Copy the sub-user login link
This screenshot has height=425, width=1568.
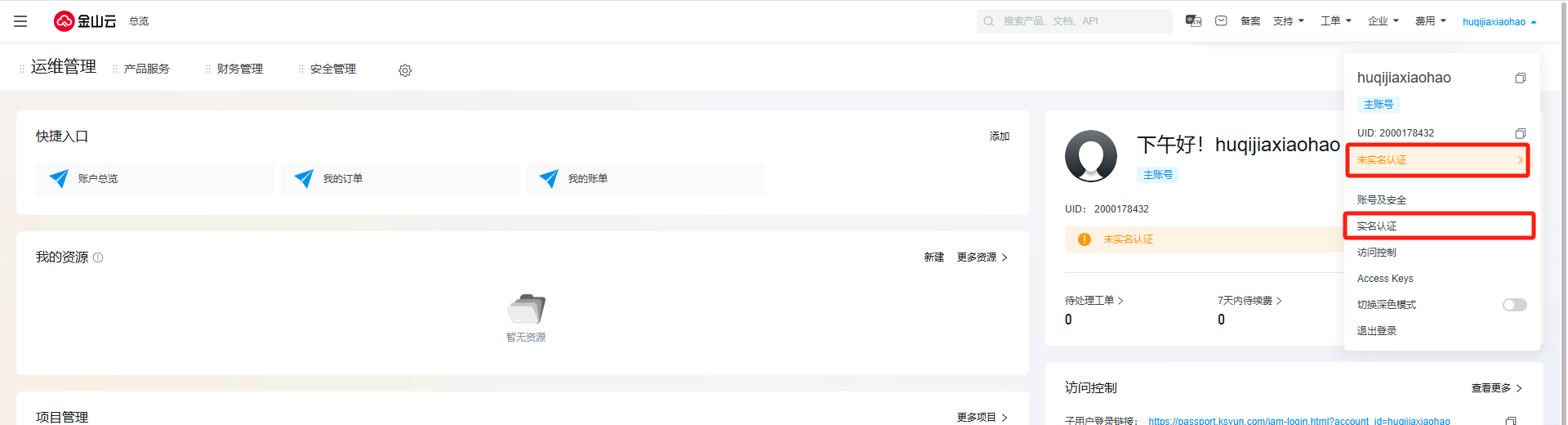coord(1511,420)
